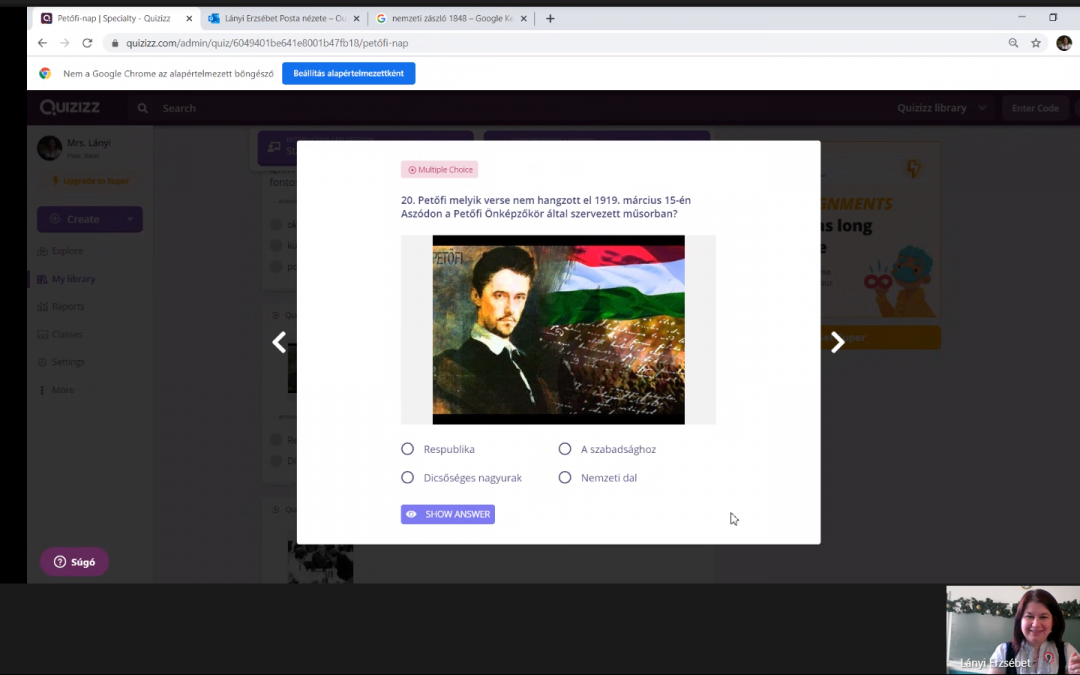
Task: Click the SHOW ANSWER button
Action: pos(448,514)
